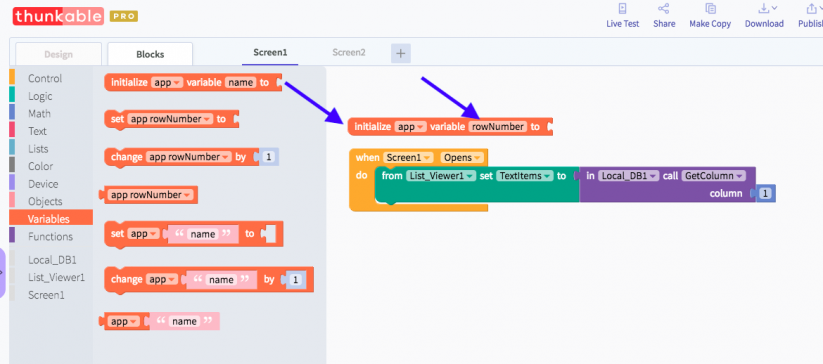
Task: Open app dropdown in flyout initialize name block
Action: (x=166, y=82)
